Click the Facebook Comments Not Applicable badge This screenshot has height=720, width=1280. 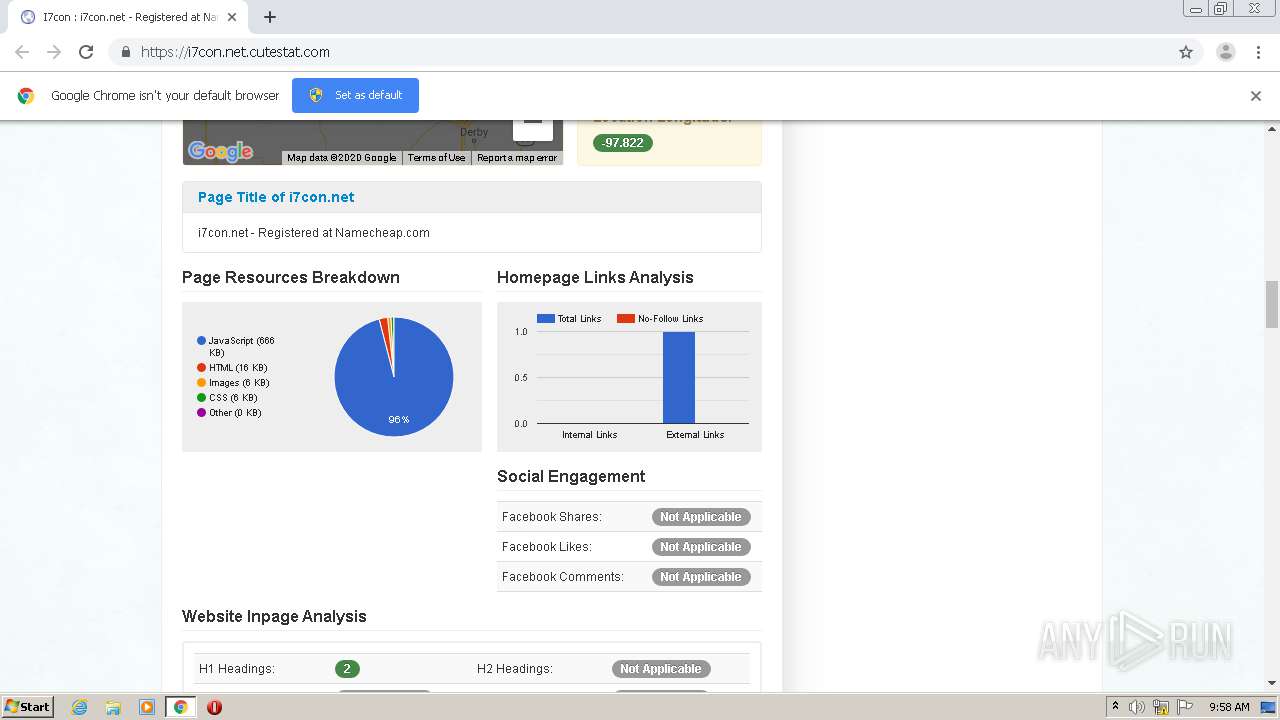pyautogui.click(x=701, y=577)
